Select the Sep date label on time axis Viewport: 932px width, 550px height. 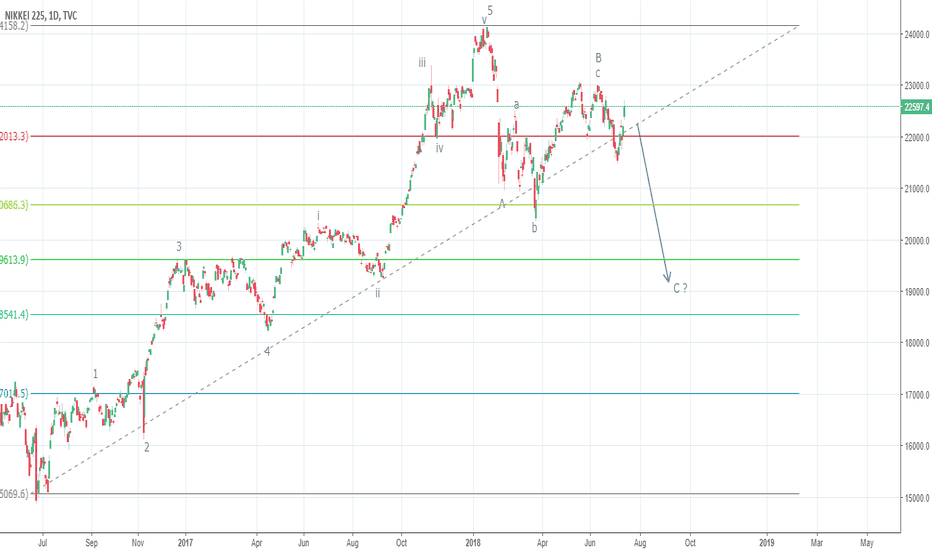pyautogui.click(x=92, y=543)
